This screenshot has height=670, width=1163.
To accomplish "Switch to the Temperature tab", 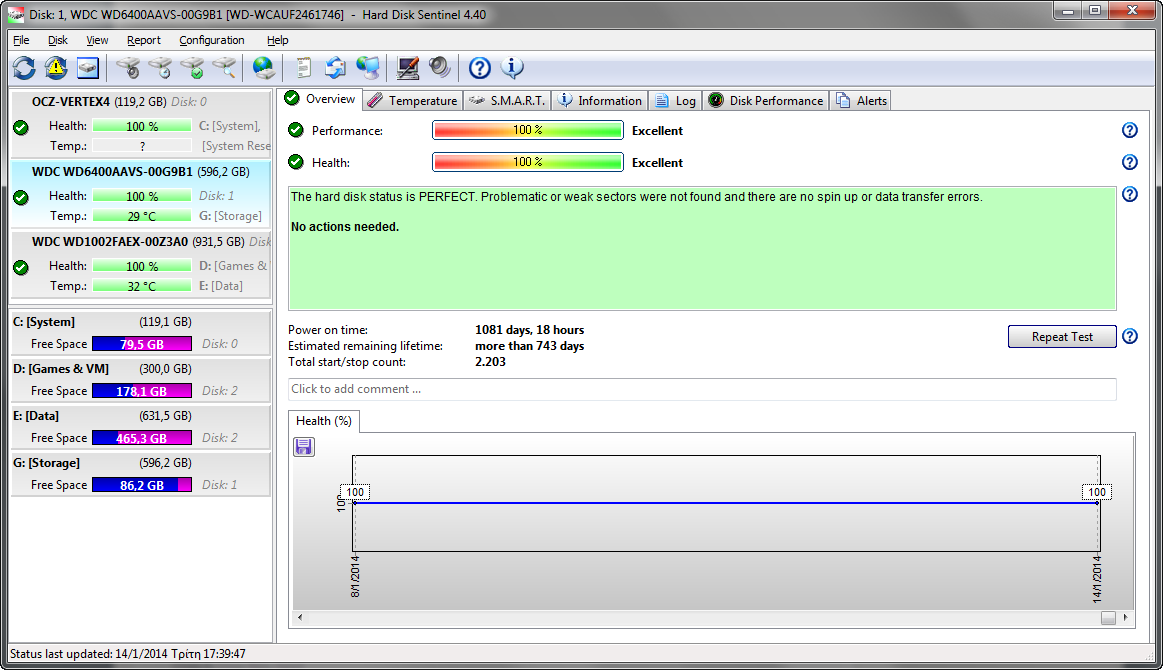I will [x=412, y=100].
